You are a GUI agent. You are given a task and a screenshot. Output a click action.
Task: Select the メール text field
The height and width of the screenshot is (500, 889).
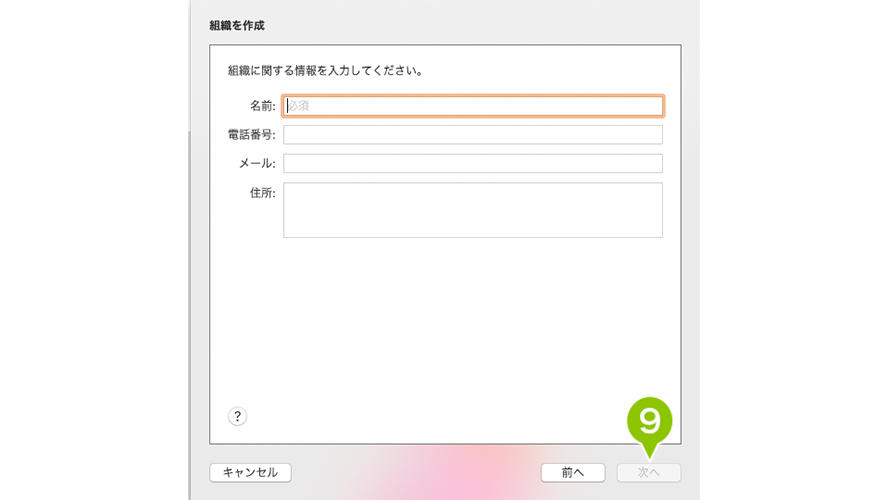point(473,163)
